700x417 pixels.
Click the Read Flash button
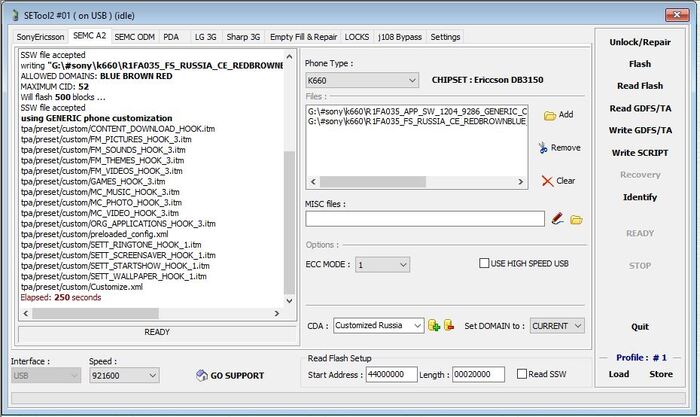tap(640, 86)
